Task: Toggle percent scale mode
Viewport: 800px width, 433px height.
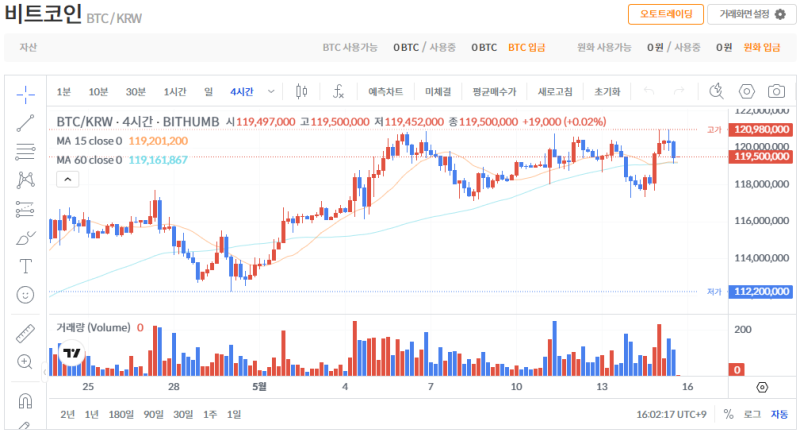Action: tap(729, 414)
